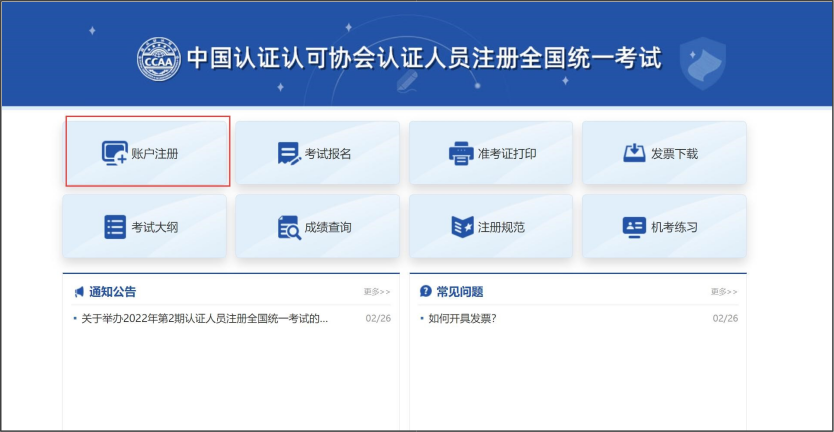Open the 机考练习 label

coord(674,228)
